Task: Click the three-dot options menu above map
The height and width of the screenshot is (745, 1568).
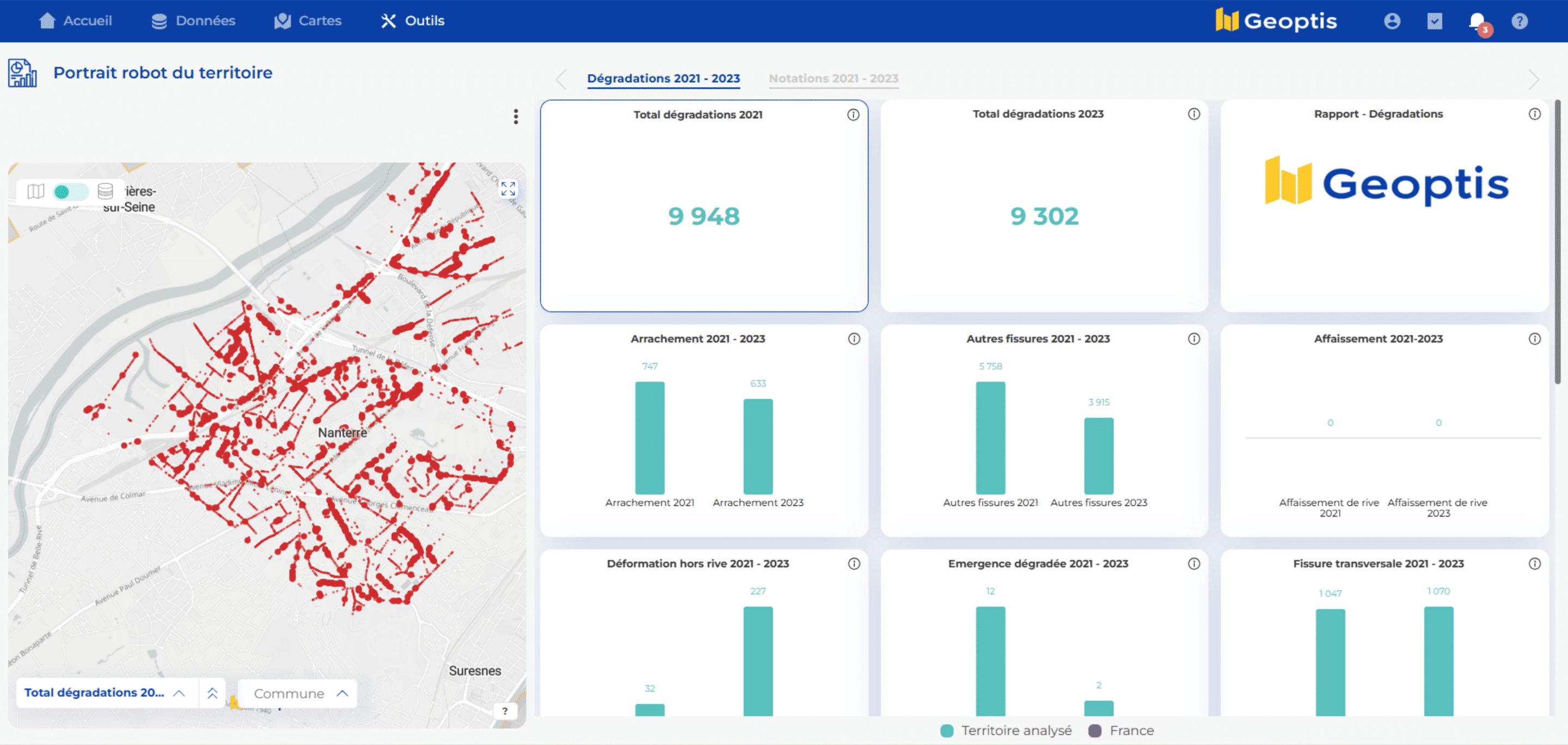Action: coord(516,116)
